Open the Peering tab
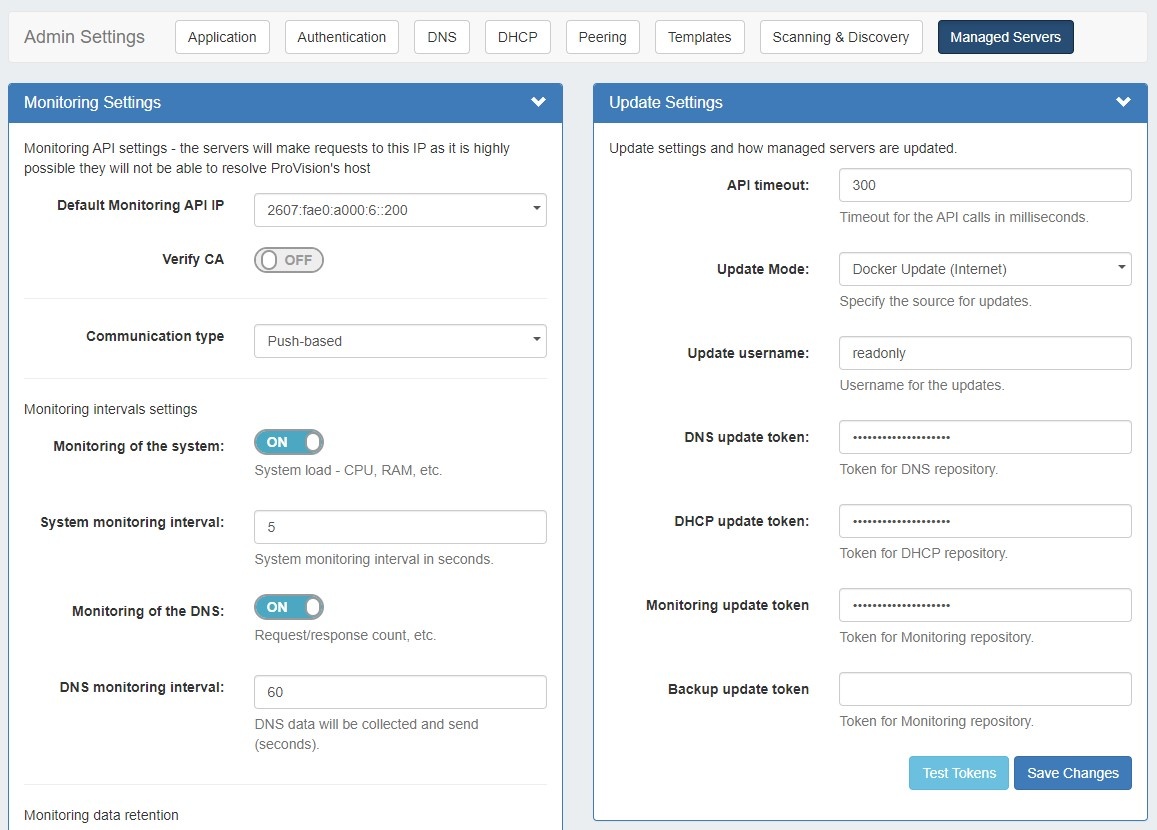This screenshot has height=830, width=1157. click(x=602, y=37)
